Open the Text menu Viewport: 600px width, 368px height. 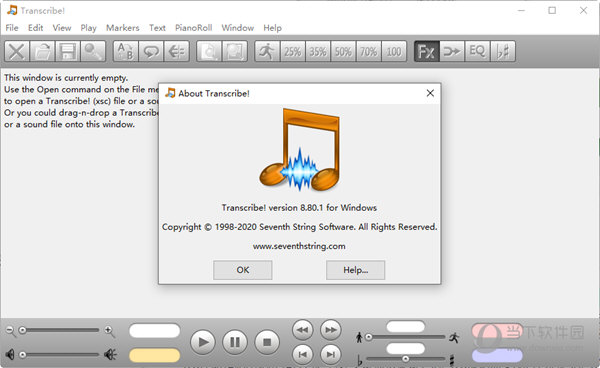click(x=157, y=28)
